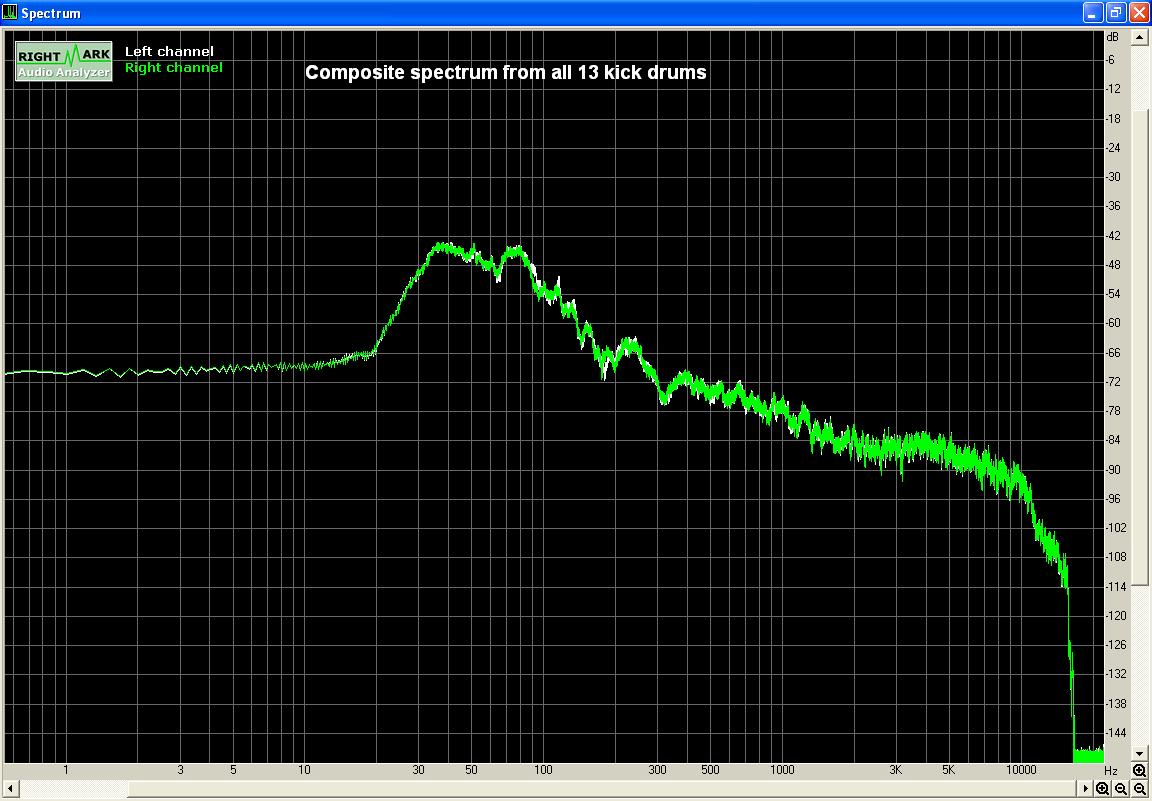Click the horizontal scrollbar right arrow

[x=1085, y=789]
